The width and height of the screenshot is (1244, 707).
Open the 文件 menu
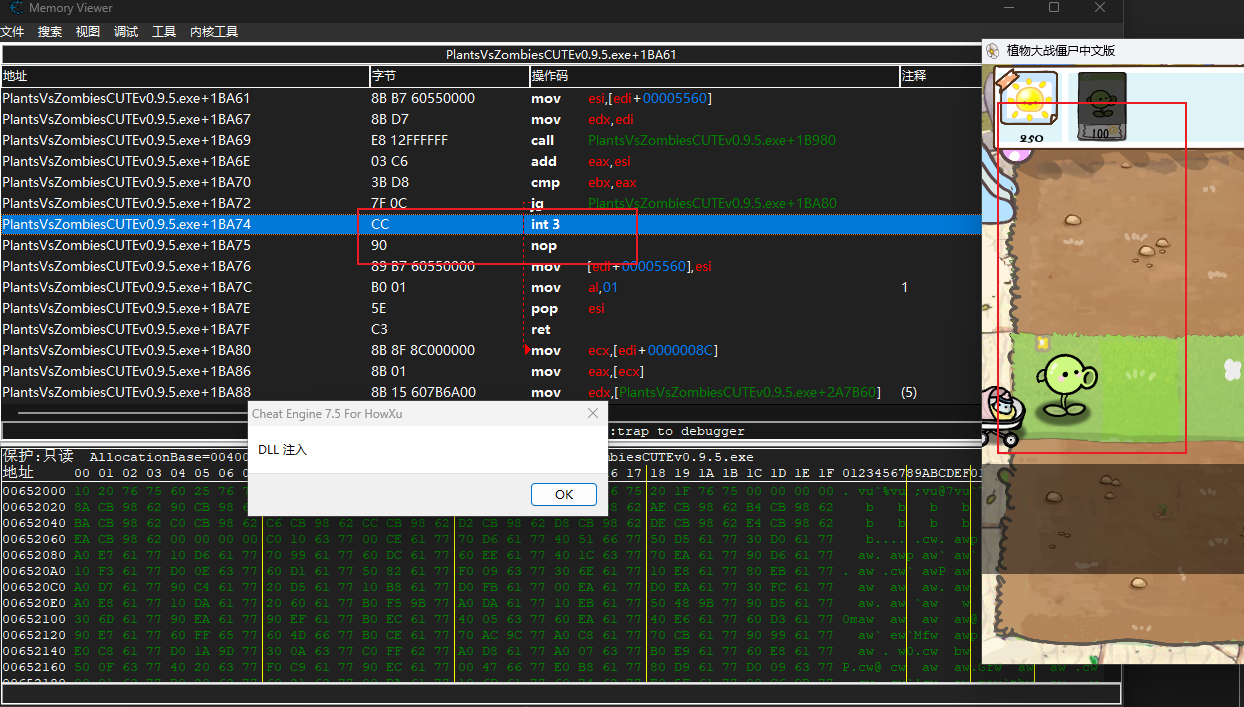pos(12,32)
